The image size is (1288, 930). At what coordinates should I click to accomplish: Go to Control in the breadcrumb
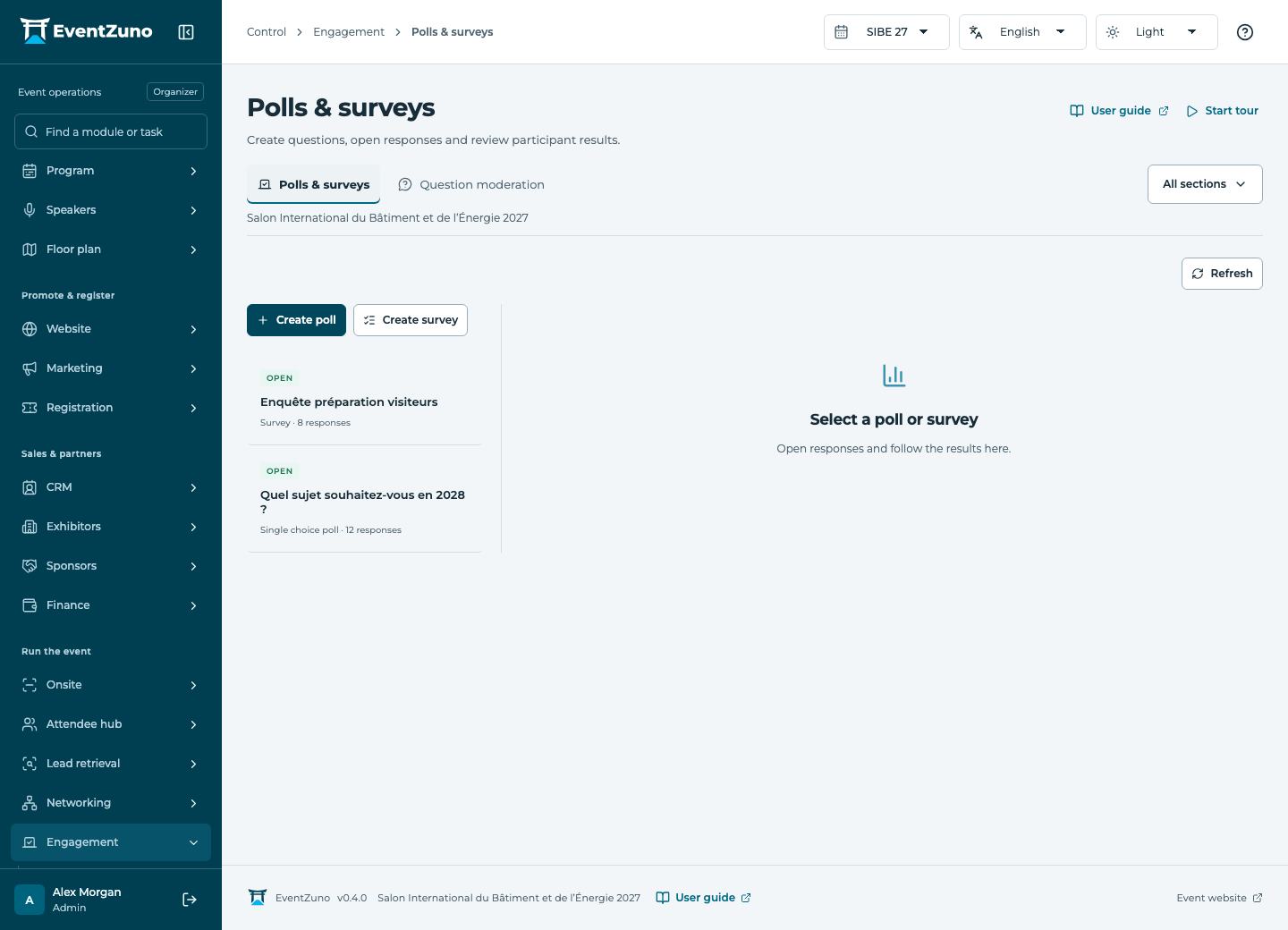point(267,32)
